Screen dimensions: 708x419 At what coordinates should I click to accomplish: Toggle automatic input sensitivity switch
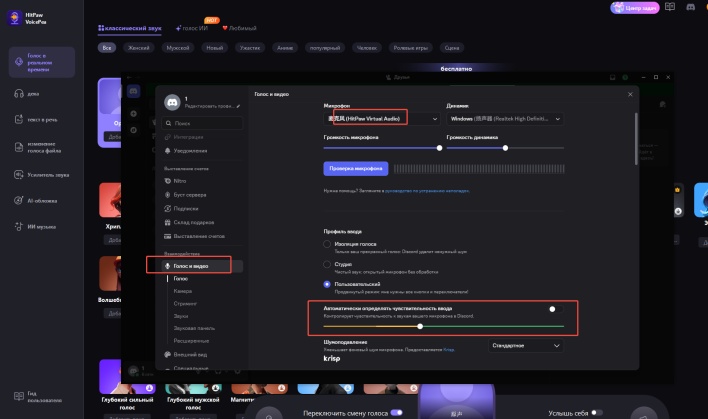tap(555, 309)
